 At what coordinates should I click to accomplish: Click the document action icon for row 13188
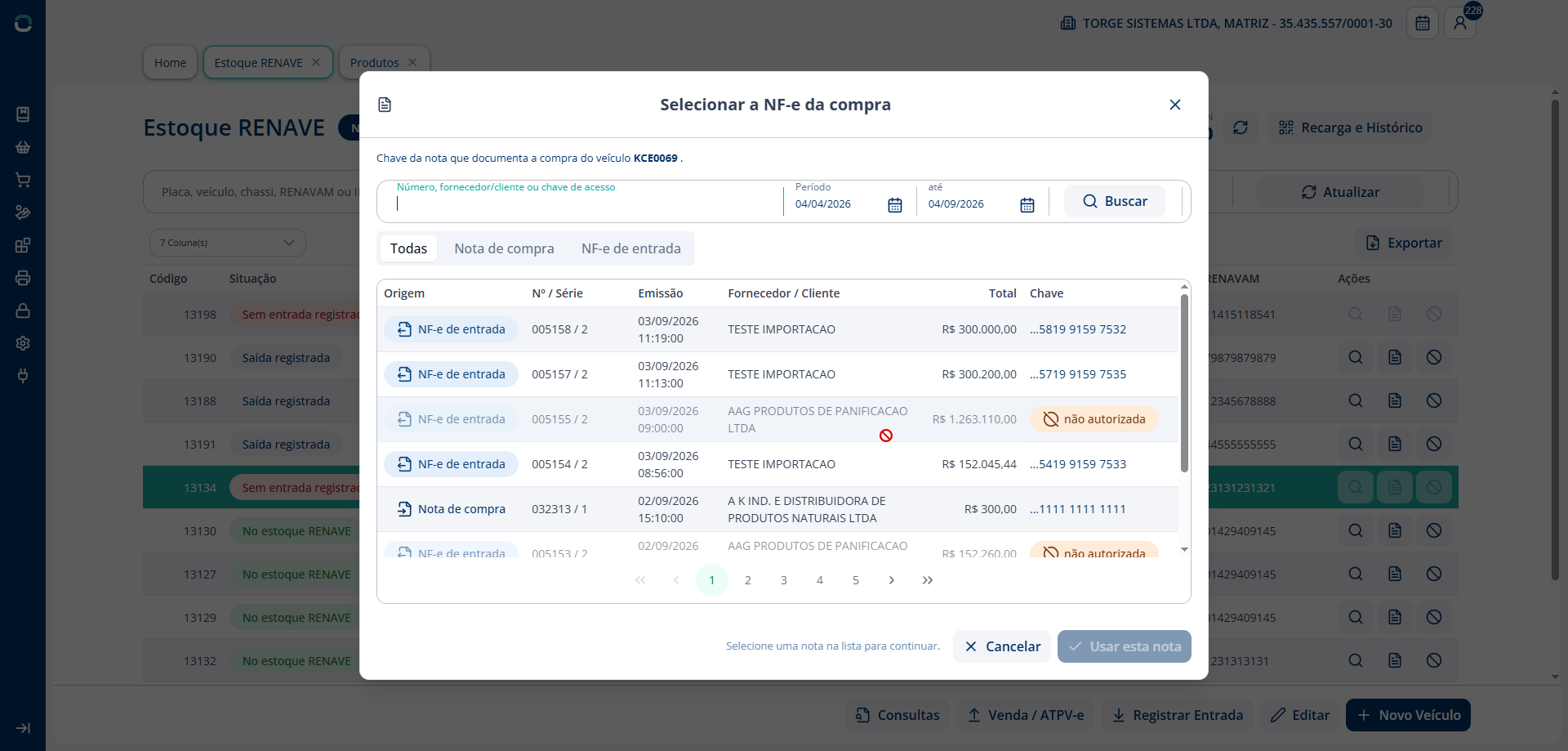click(1395, 400)
